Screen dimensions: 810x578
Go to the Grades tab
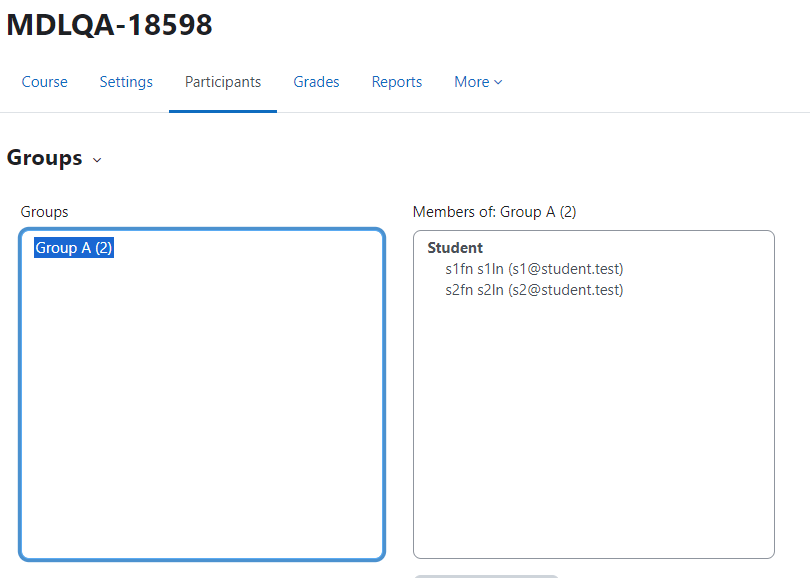[316, 82]
